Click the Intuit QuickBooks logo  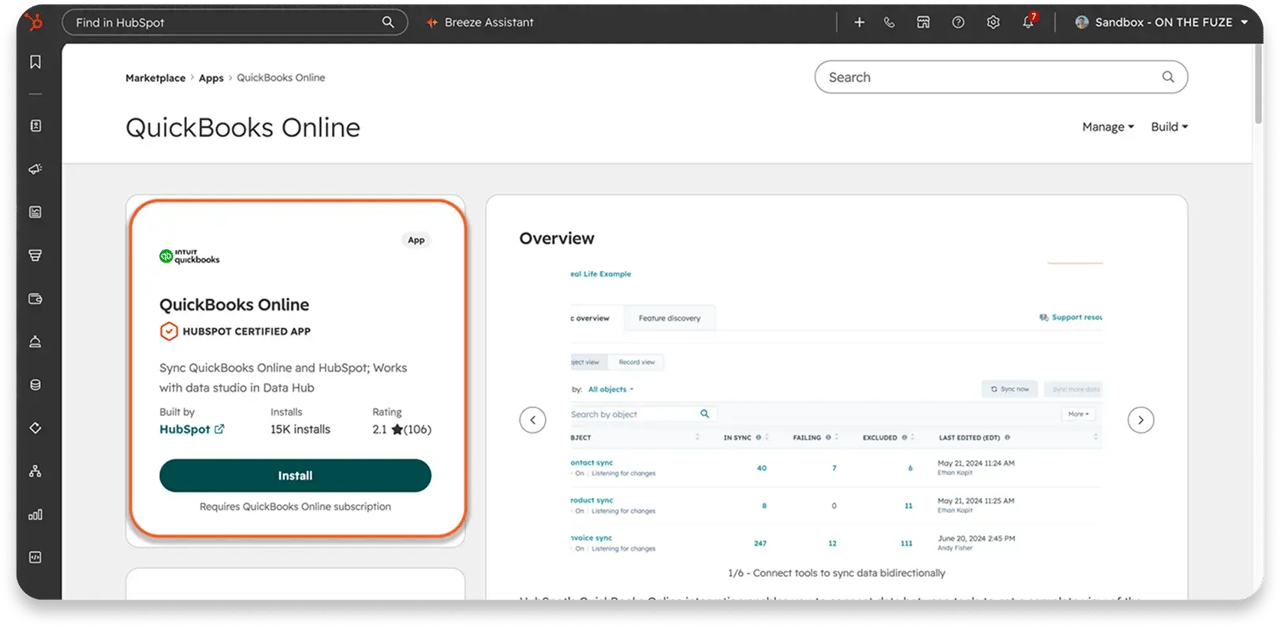[190, 256]
